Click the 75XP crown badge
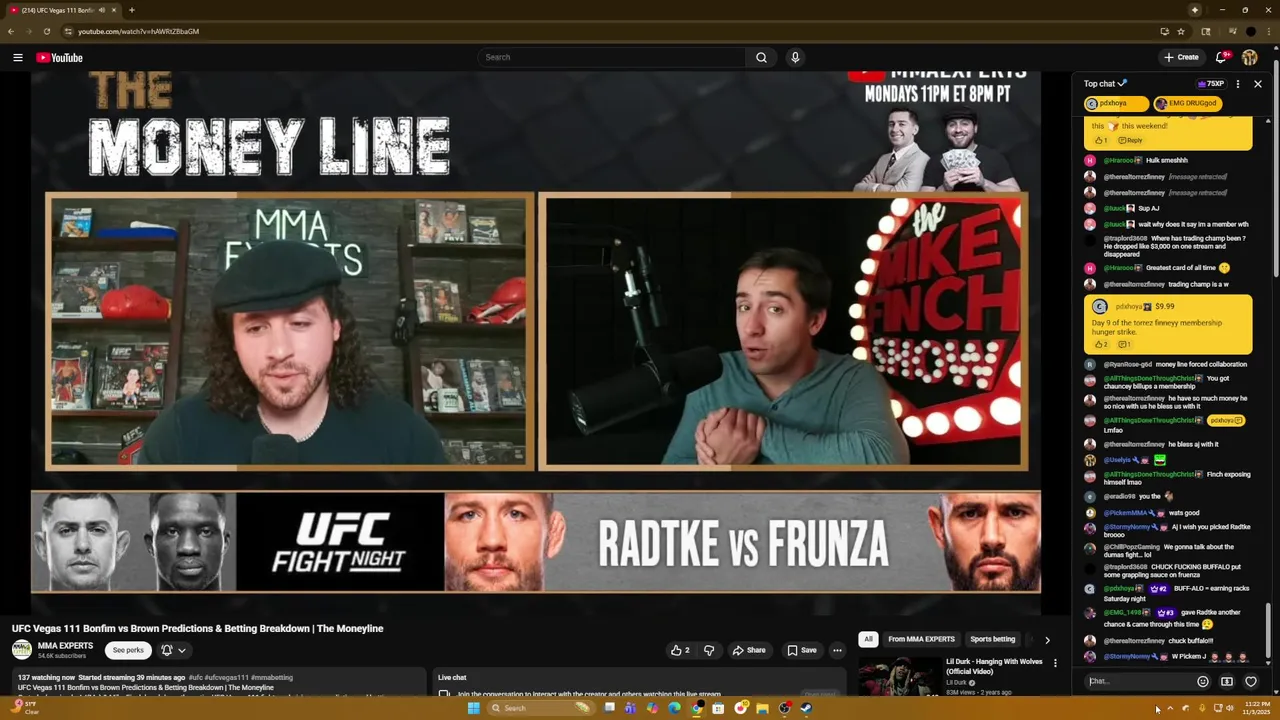Image resolution: width=1280 pixels, height=720 pixels. click(x=1210, y=84)
